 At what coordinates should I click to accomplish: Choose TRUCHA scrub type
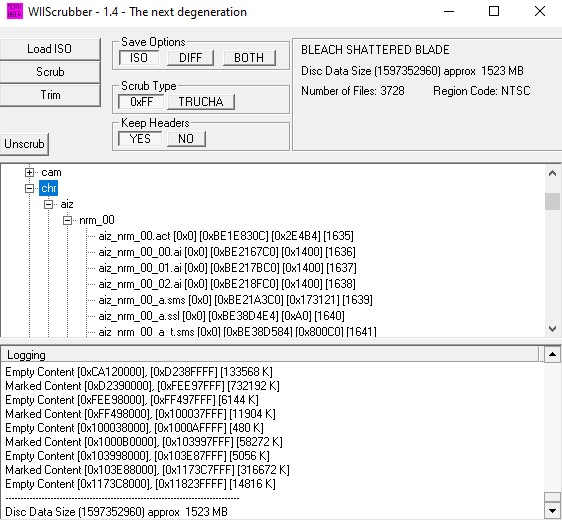pos(201,102)
